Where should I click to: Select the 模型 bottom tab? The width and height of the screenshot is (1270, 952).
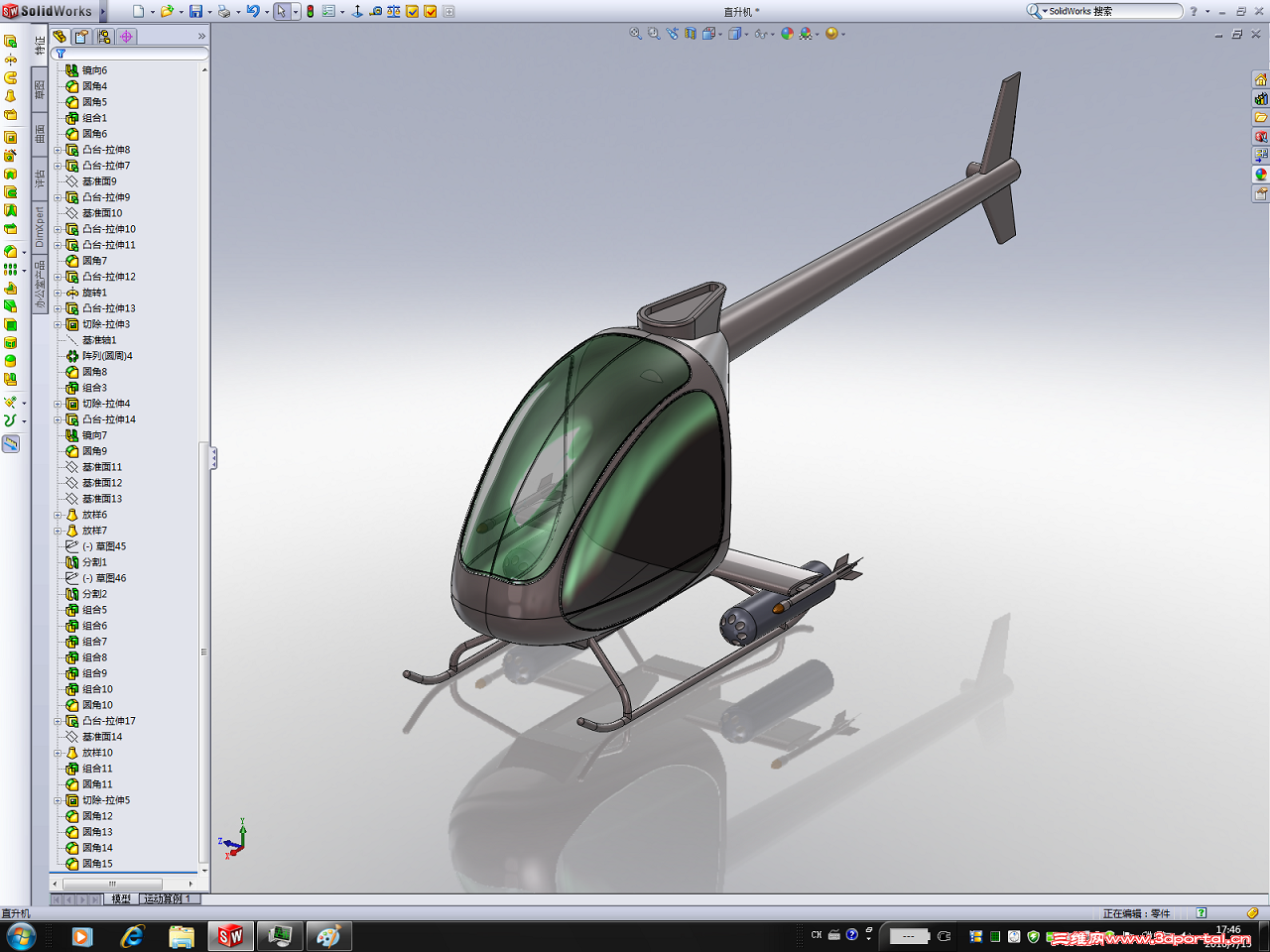tap(121, 899)
